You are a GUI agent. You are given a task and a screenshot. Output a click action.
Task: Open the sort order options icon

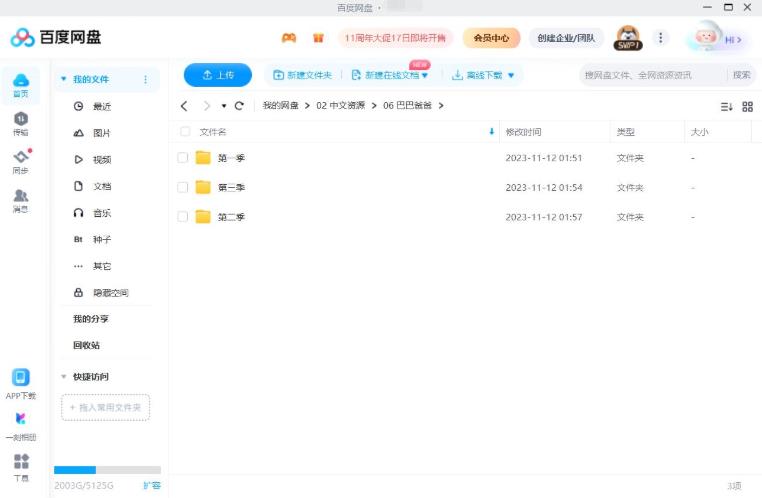(x=727, y=107)
